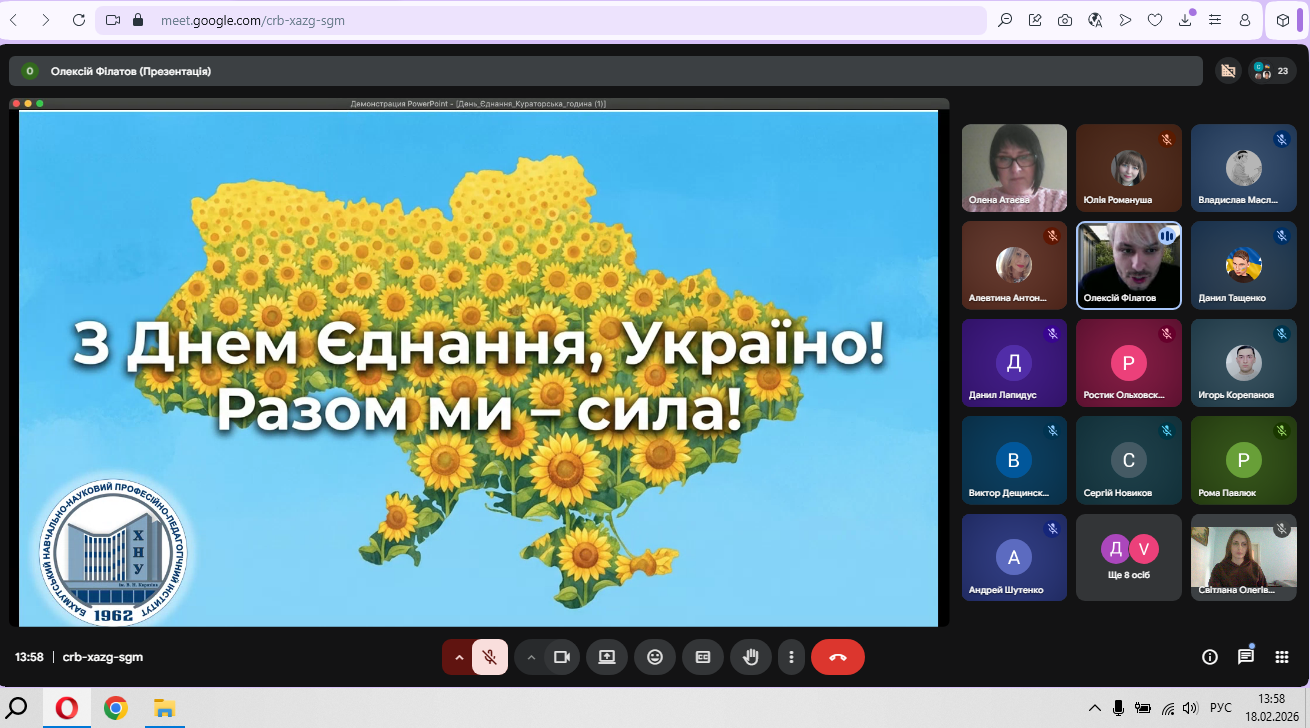Open the participants list showing 23
Image resolution: width=1310 pixels, height=728 pixels.
tap(1269, 71)
